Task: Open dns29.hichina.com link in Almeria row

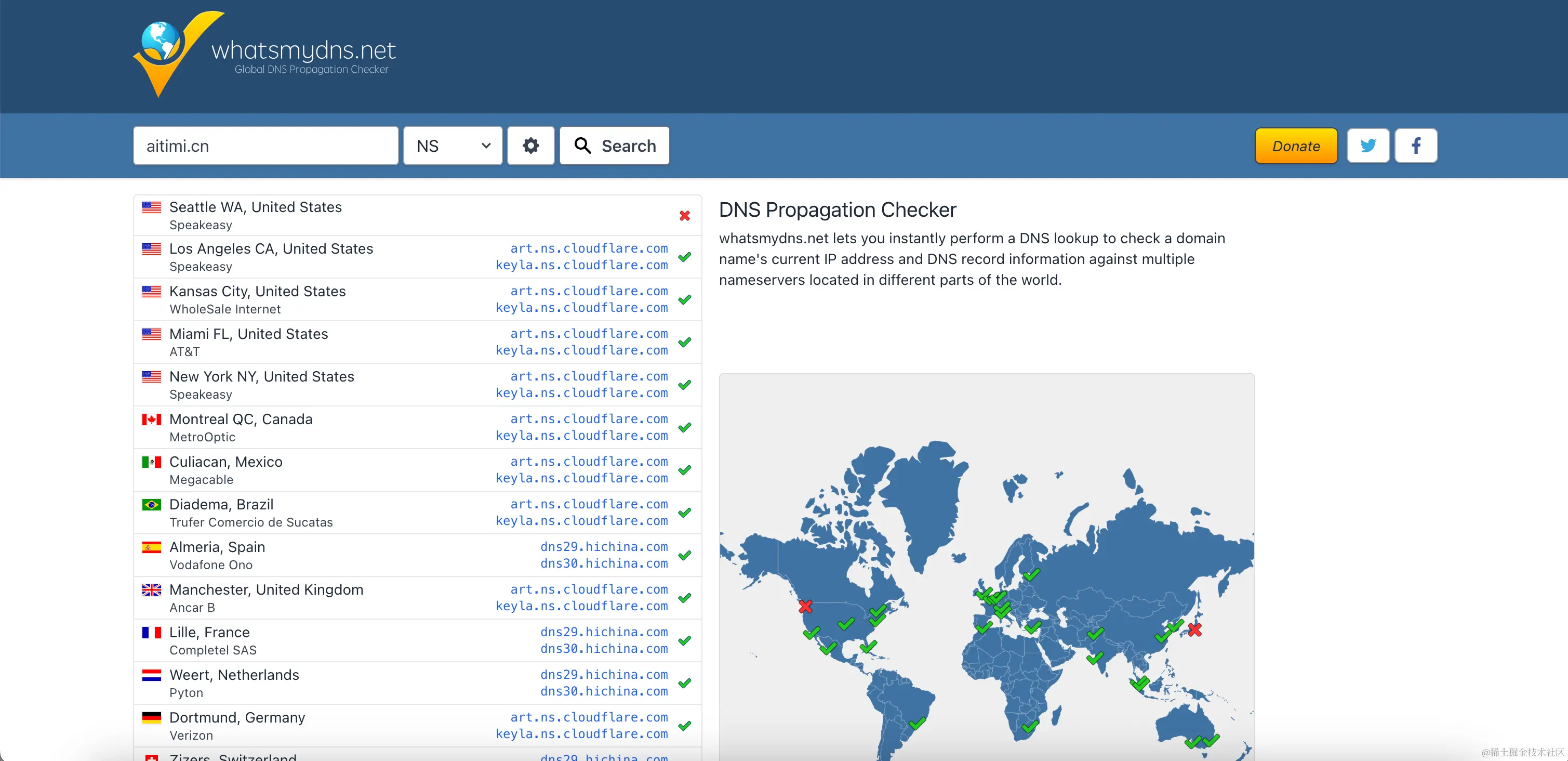Action: tap(603, 547)
